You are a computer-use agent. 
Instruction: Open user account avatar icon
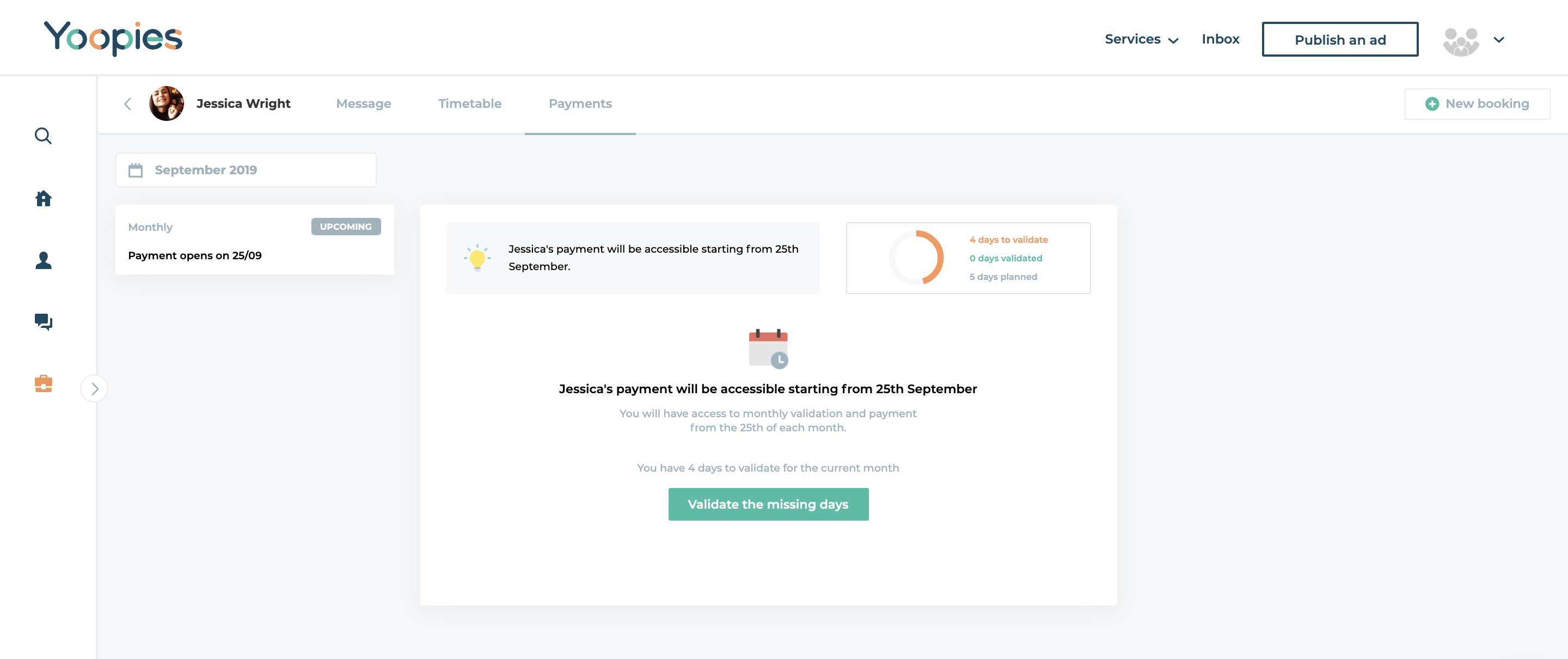(1461, 41)
